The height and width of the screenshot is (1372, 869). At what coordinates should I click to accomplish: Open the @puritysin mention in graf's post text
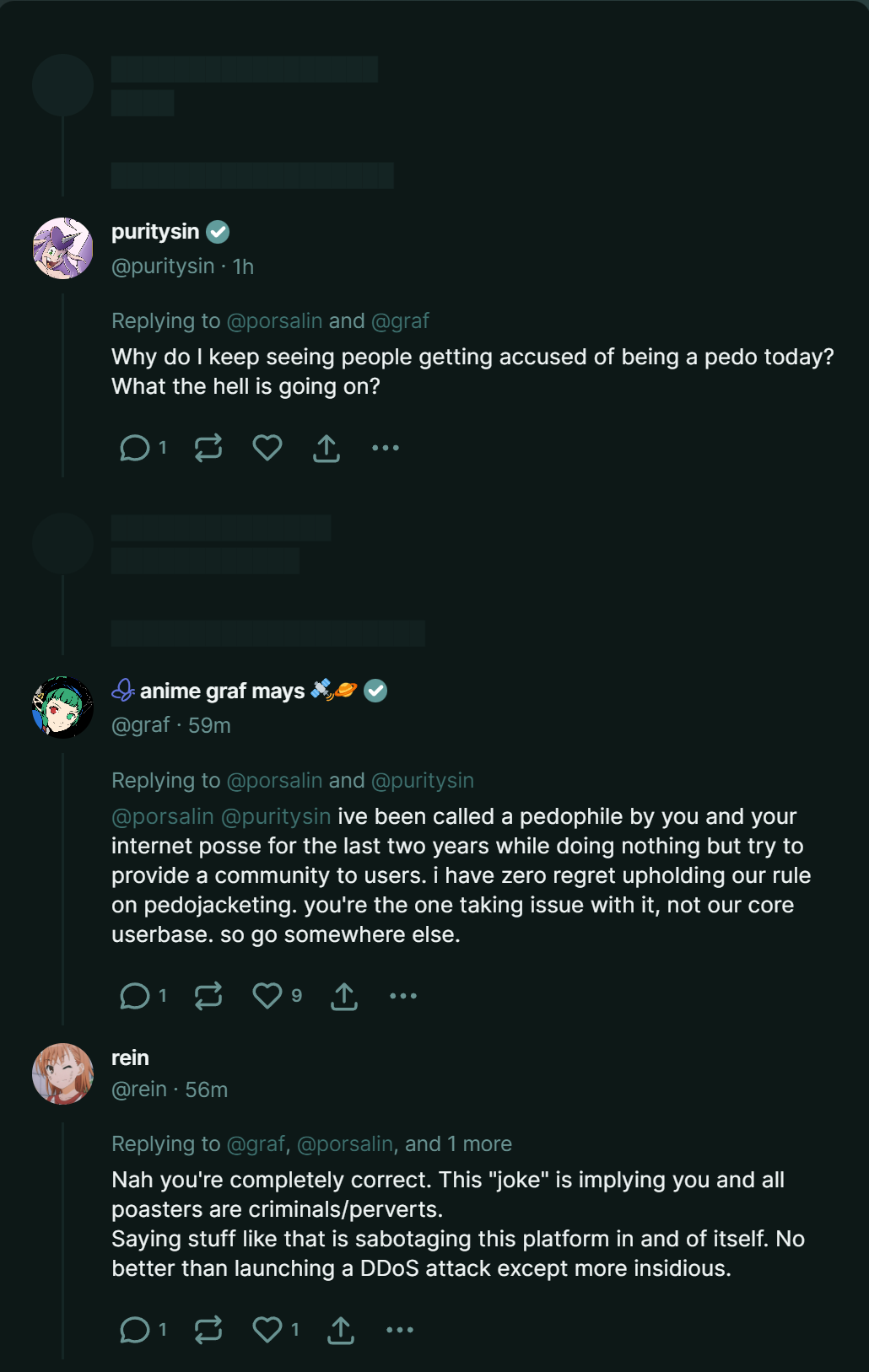(x=275, y=816)
